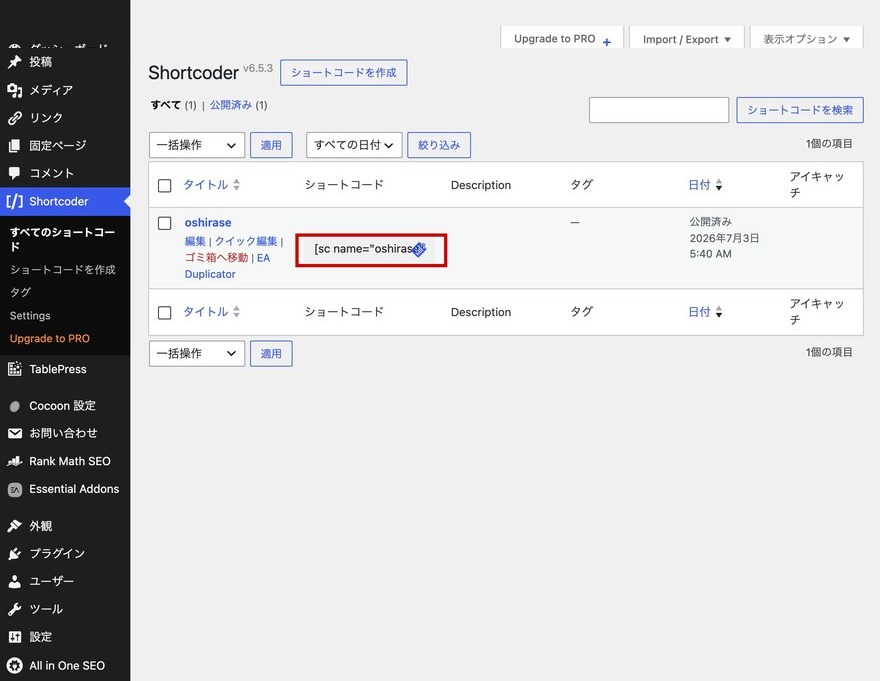Click the 絞り込み filter button
The height and width of the screenshot is (681, 880).
click(x=439, y=145)
